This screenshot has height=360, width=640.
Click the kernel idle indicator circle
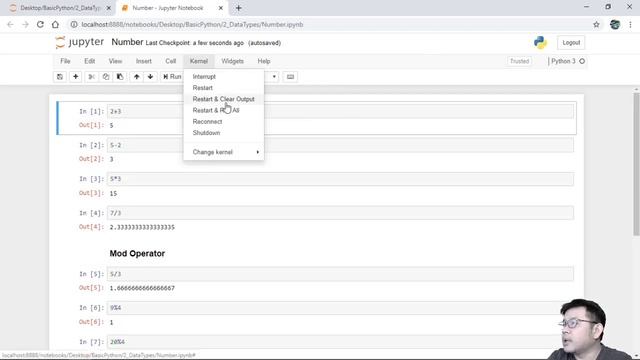coord(582,61)
